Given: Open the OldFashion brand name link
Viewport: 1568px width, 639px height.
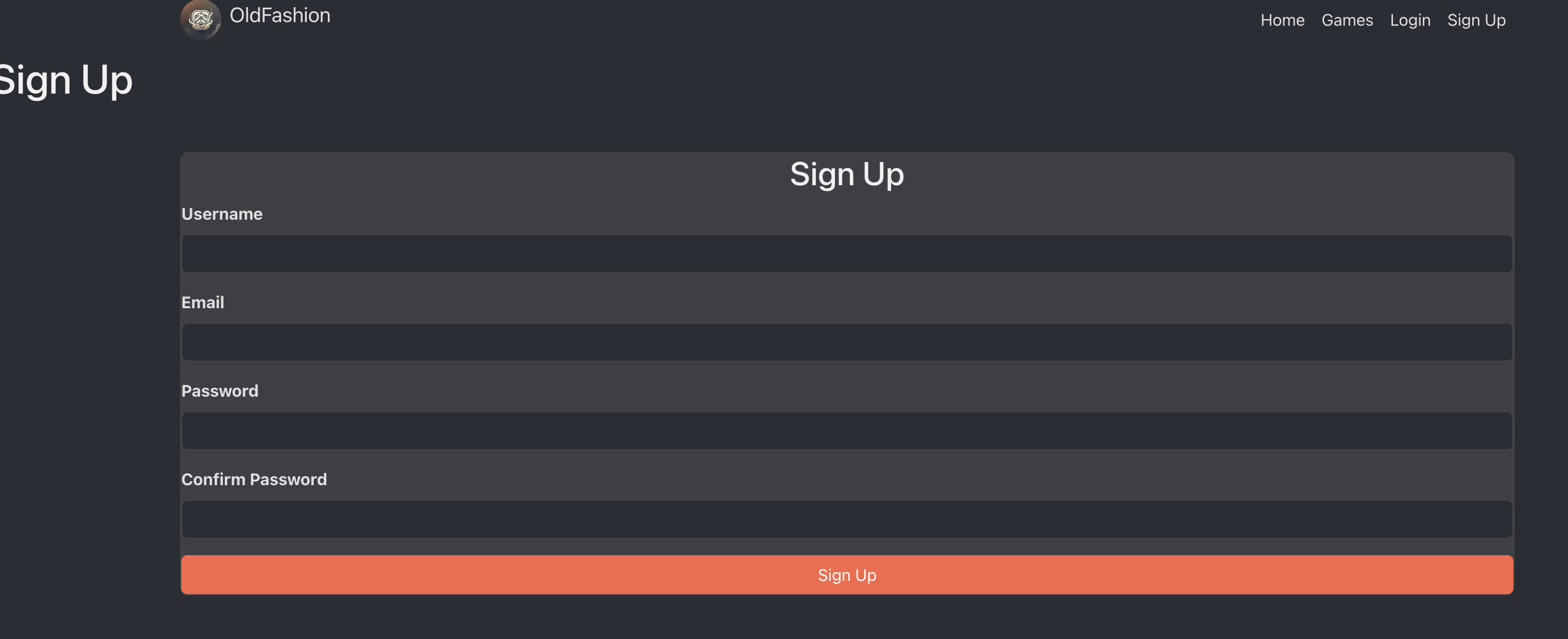Looking at the screenshot, I should 280,15.
